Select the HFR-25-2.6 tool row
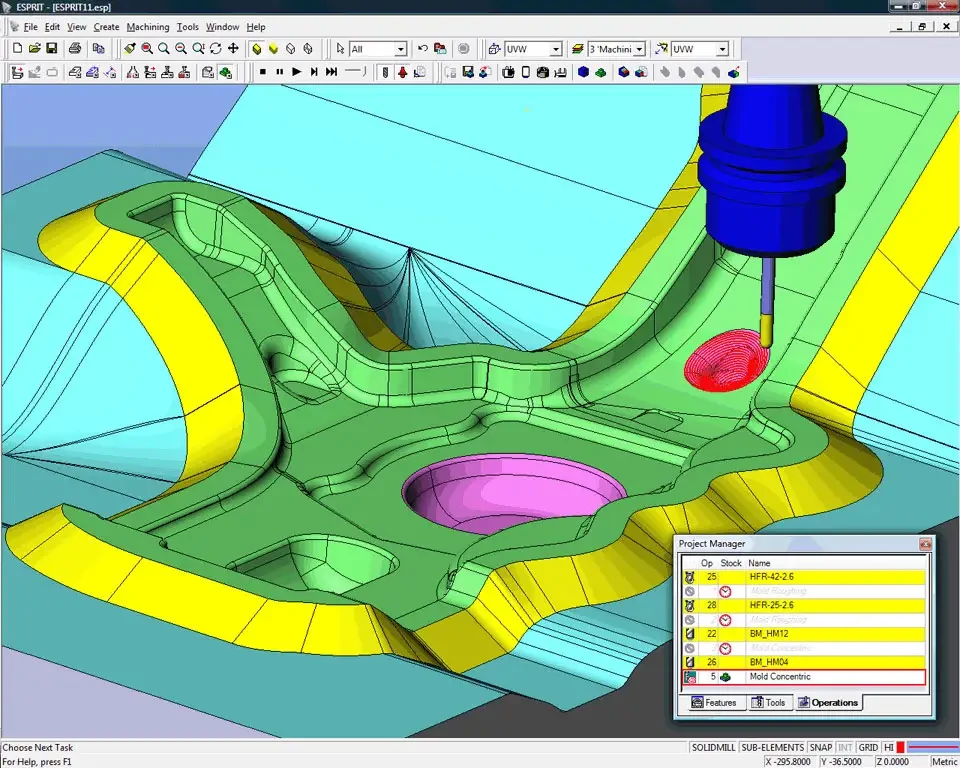 pos(804,605)
